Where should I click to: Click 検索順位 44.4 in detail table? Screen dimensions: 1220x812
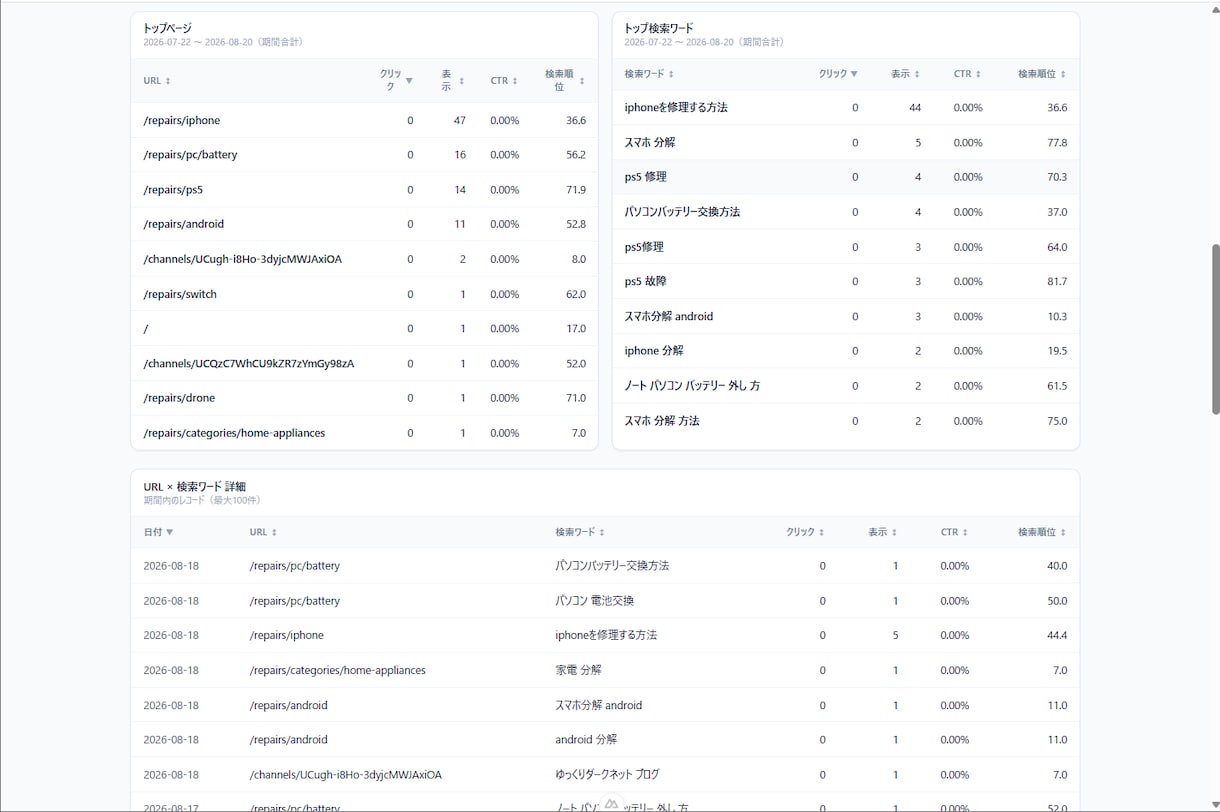1057,635
